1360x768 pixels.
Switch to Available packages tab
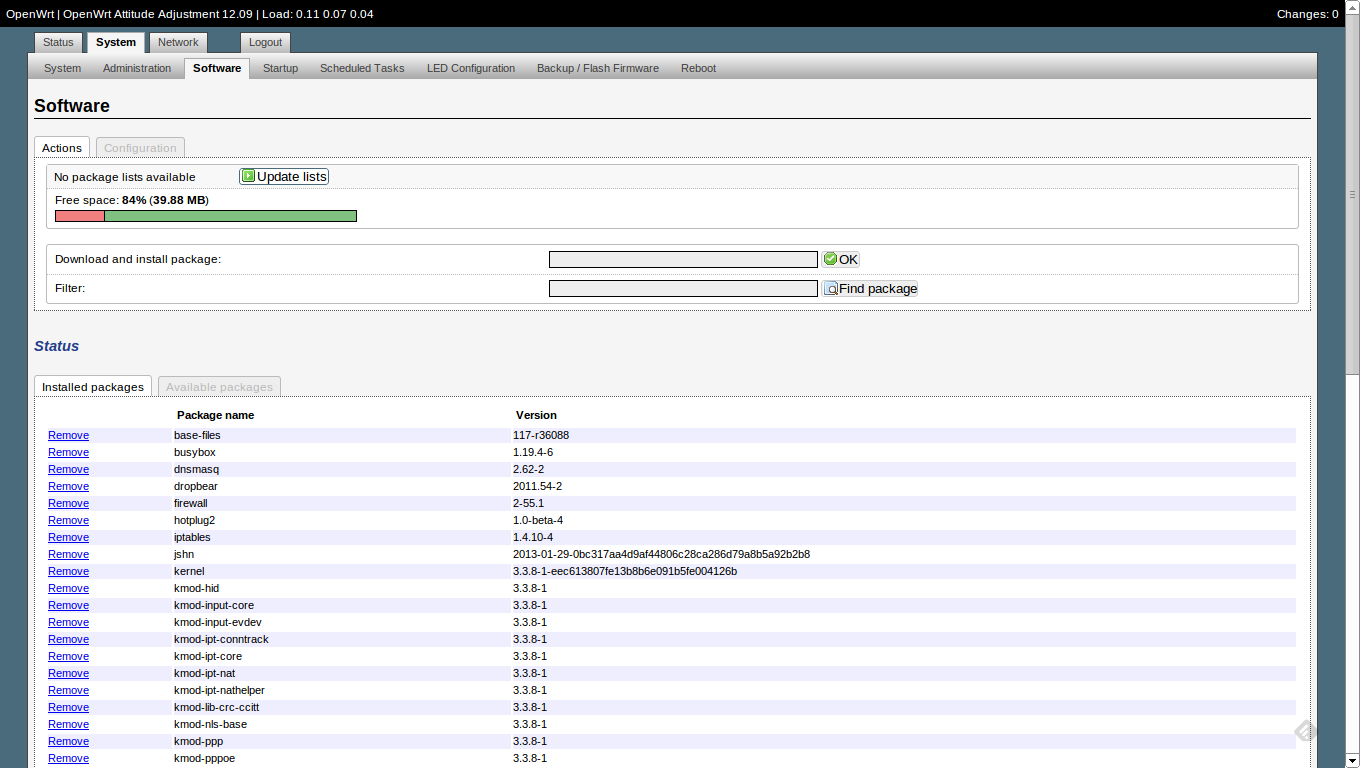219,387
